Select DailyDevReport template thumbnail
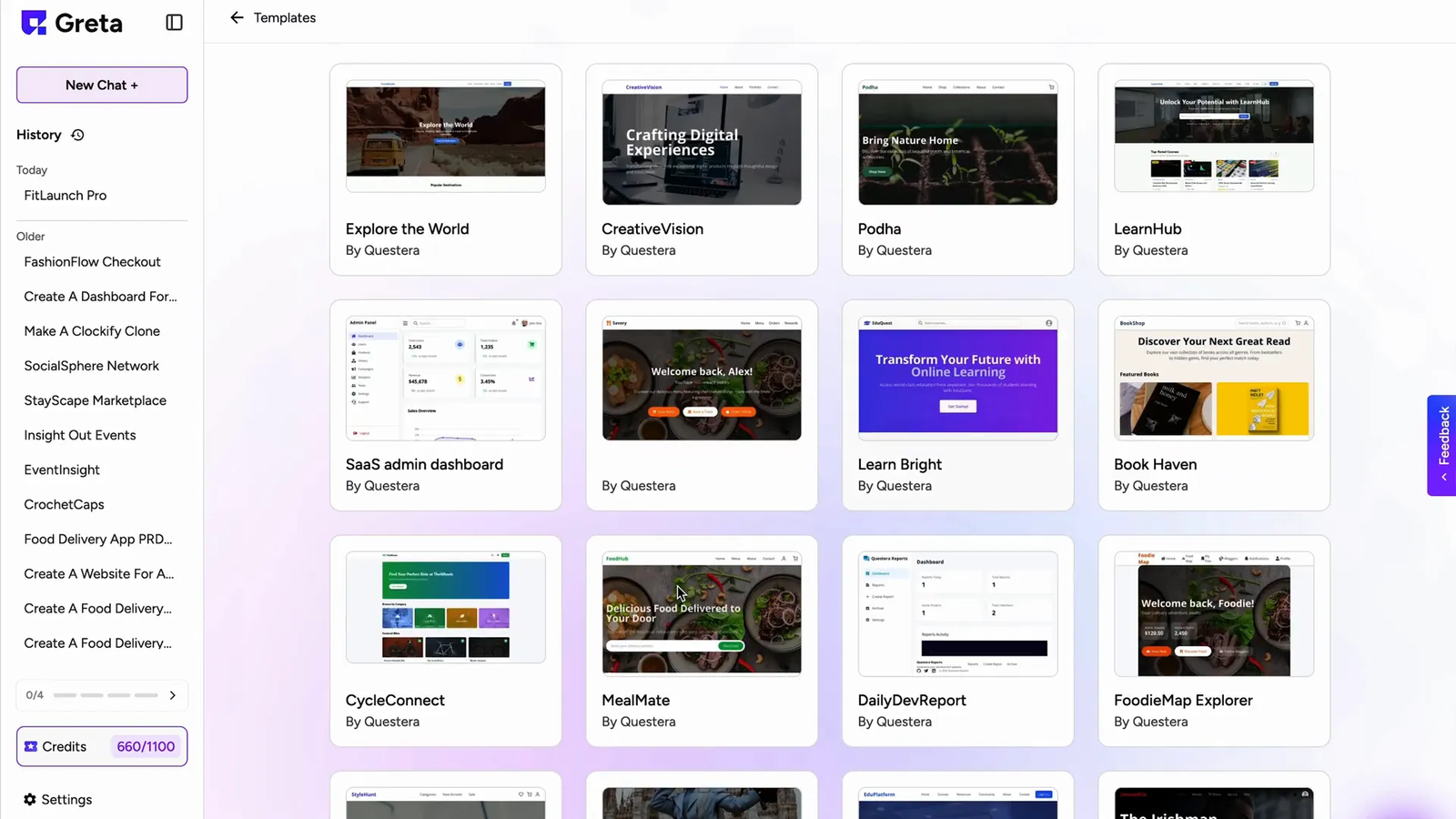The width and height of the screenshot is (1456, 819). tap(958, 613)
